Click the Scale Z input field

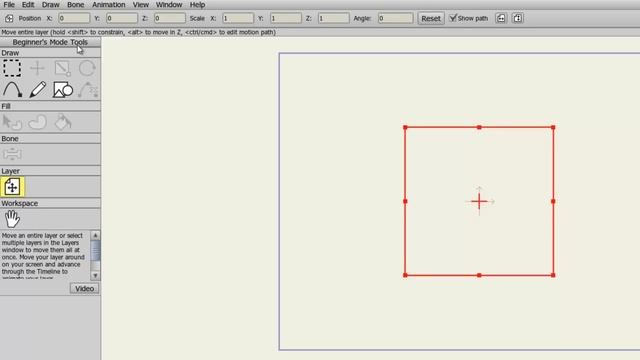(x=333, y=18)
